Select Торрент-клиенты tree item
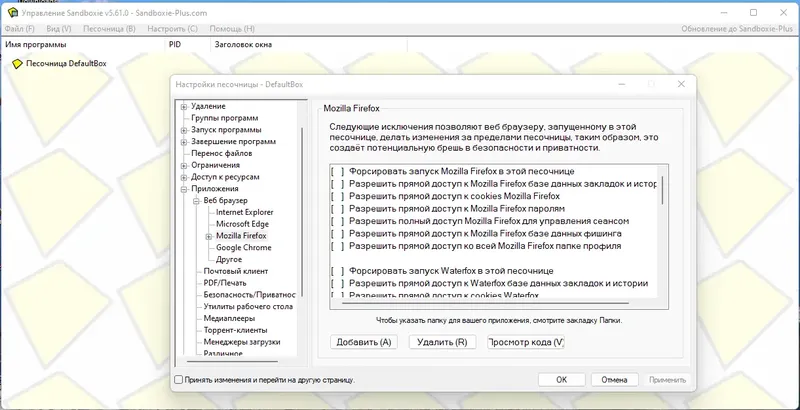 [x=235, y=330]
